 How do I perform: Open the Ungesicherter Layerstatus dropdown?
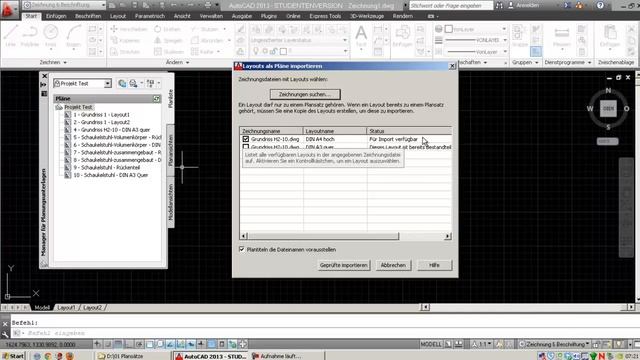pos(300,40)
